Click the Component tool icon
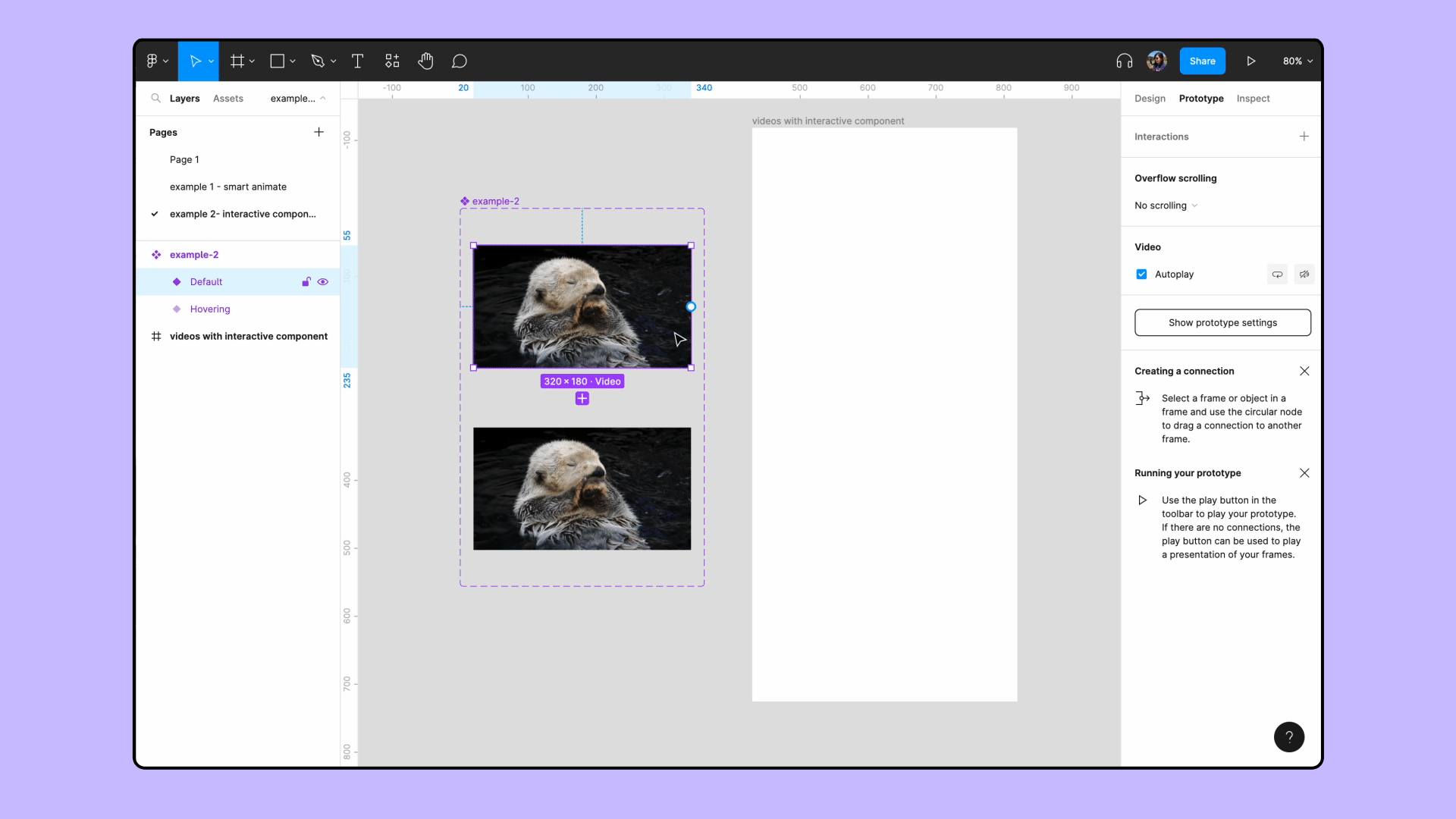 pyautogui.click(x=392, y=61)
